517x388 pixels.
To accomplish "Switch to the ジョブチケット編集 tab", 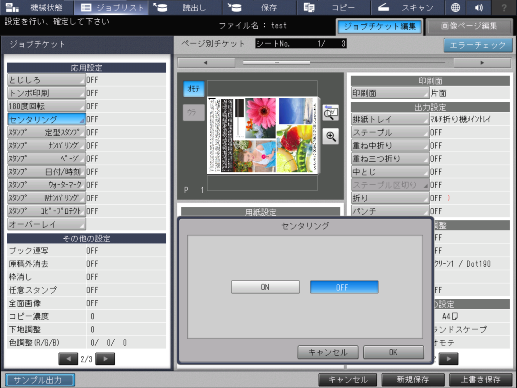I will tap(380, 27).
